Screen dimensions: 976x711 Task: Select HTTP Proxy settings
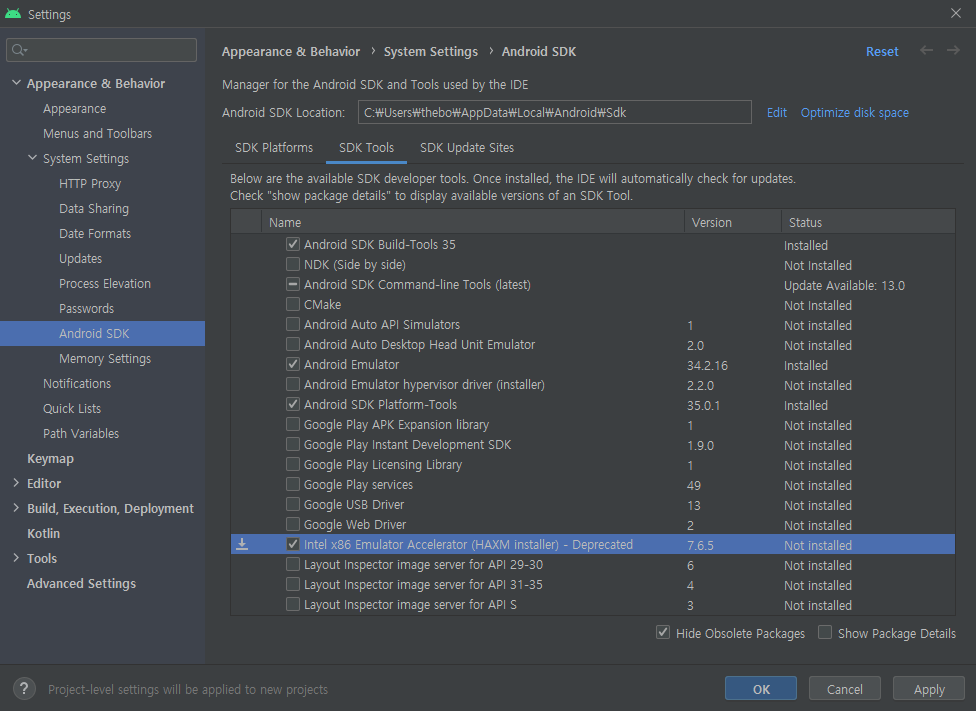pos(90,183)
